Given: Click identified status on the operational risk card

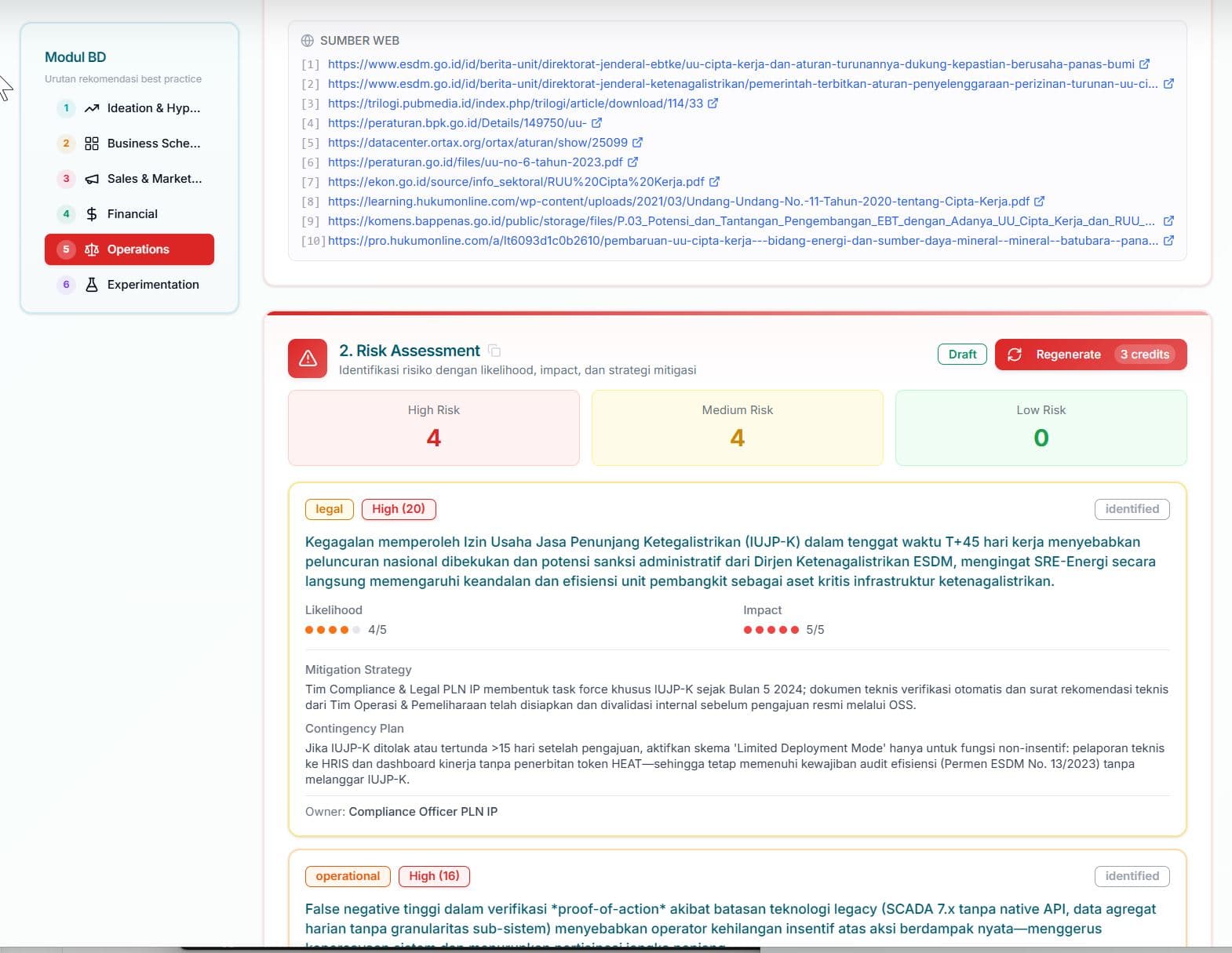Looking at the screenshot, I should (1132, 876).
